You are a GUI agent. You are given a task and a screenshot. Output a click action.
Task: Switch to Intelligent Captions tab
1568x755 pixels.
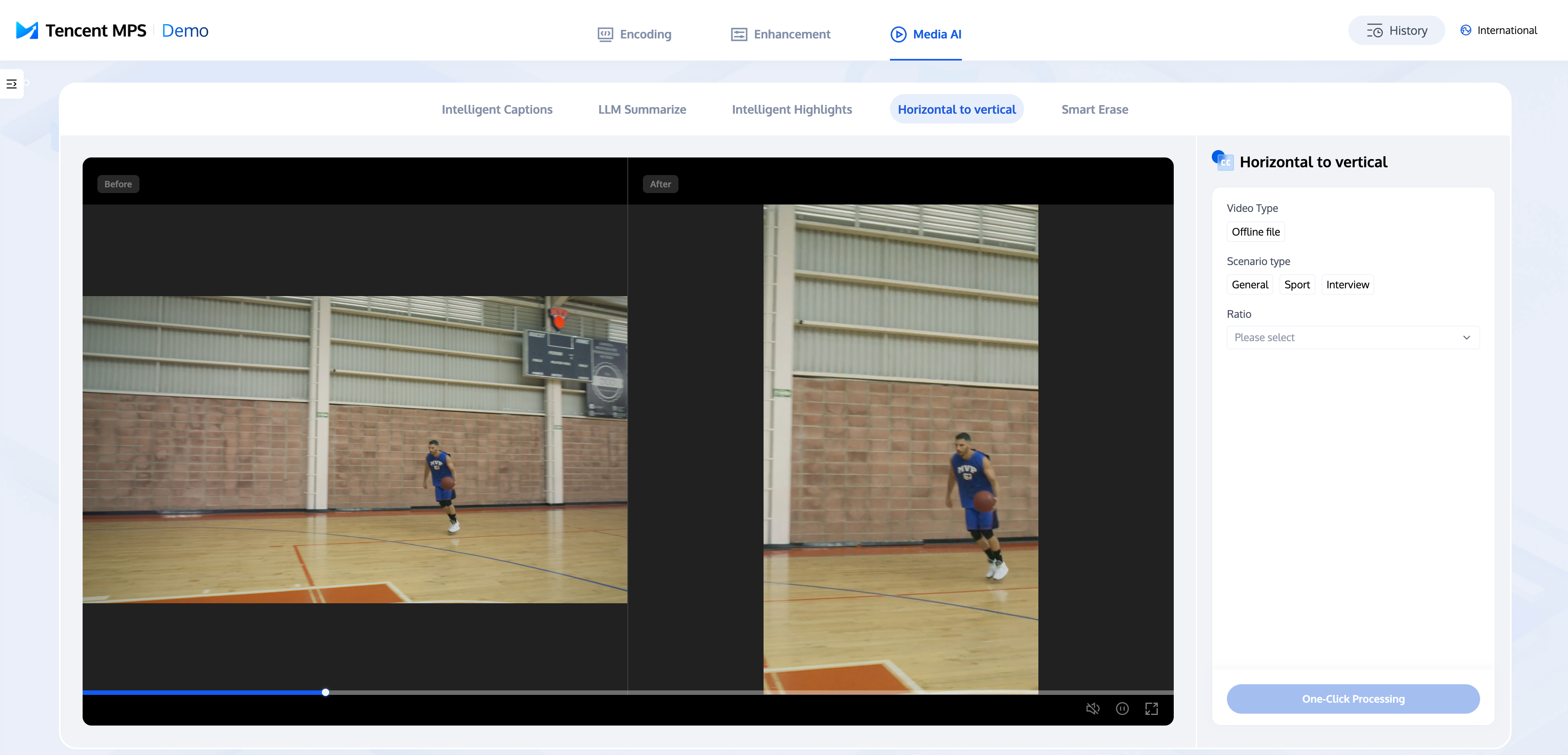point(496,110)
